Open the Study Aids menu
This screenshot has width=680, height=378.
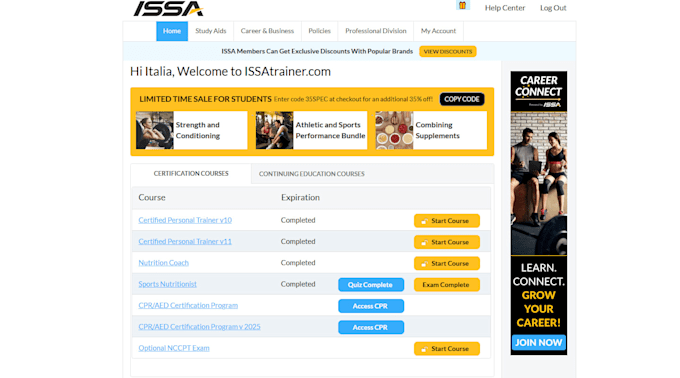pyautogui.click(x=210, y=31)
